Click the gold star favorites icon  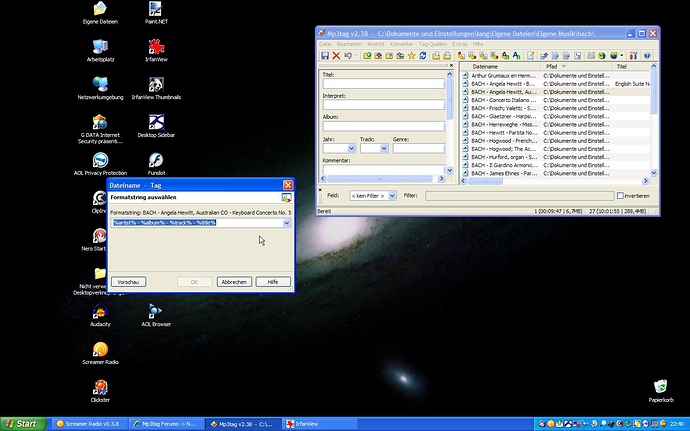tap(411, 55)
